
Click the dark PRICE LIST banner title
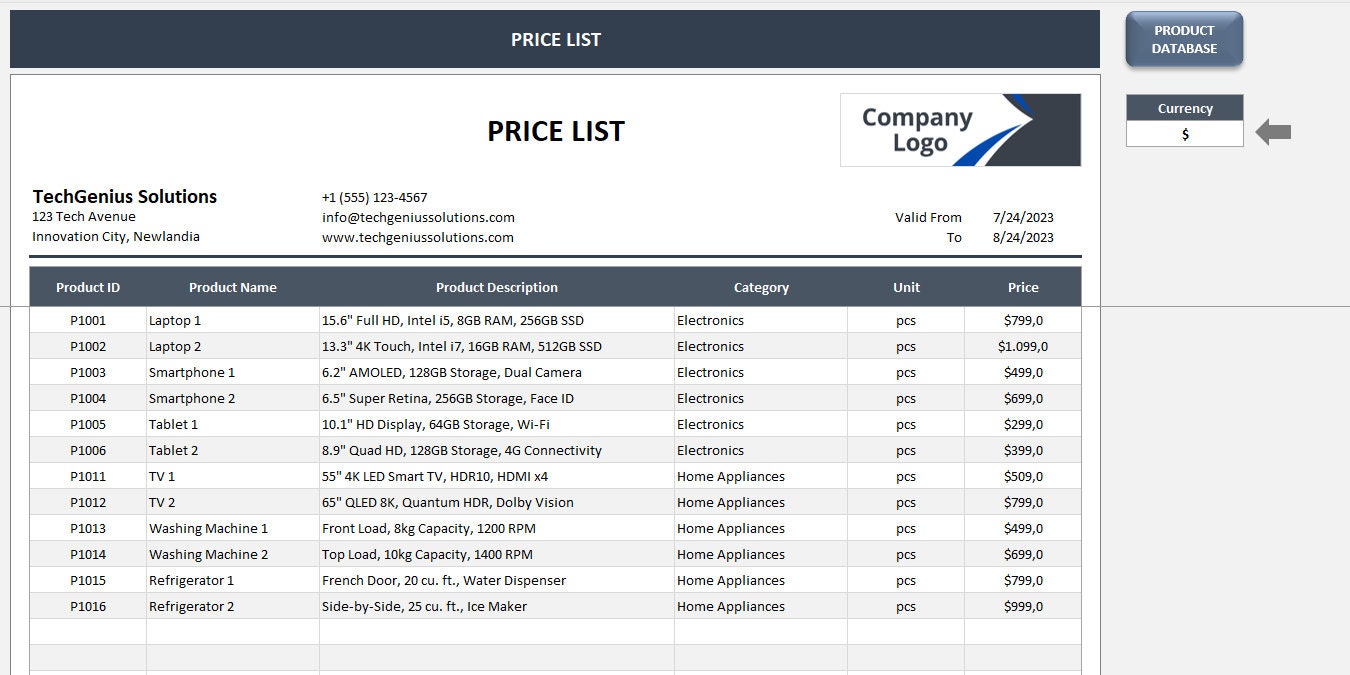[556, 40]
